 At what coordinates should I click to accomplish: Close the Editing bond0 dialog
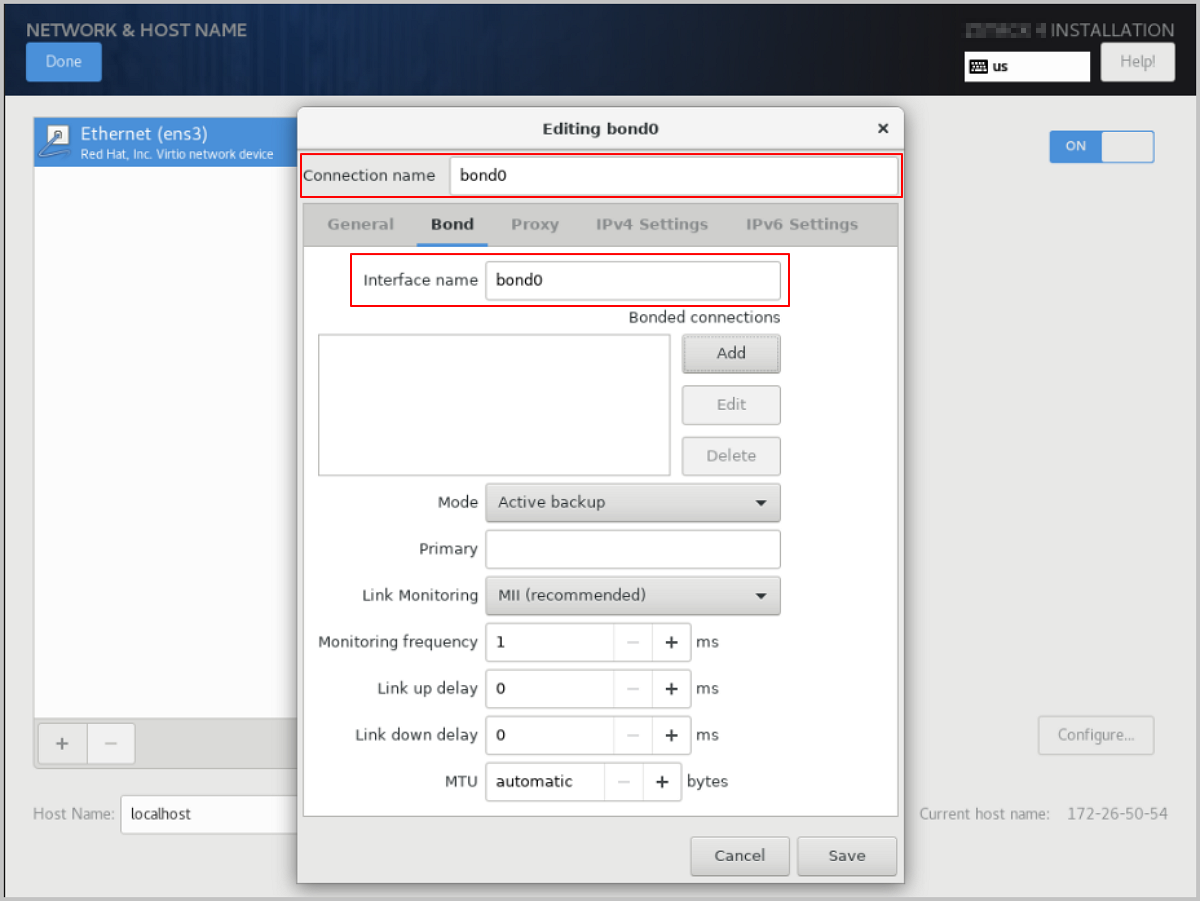tap(882, 129)
